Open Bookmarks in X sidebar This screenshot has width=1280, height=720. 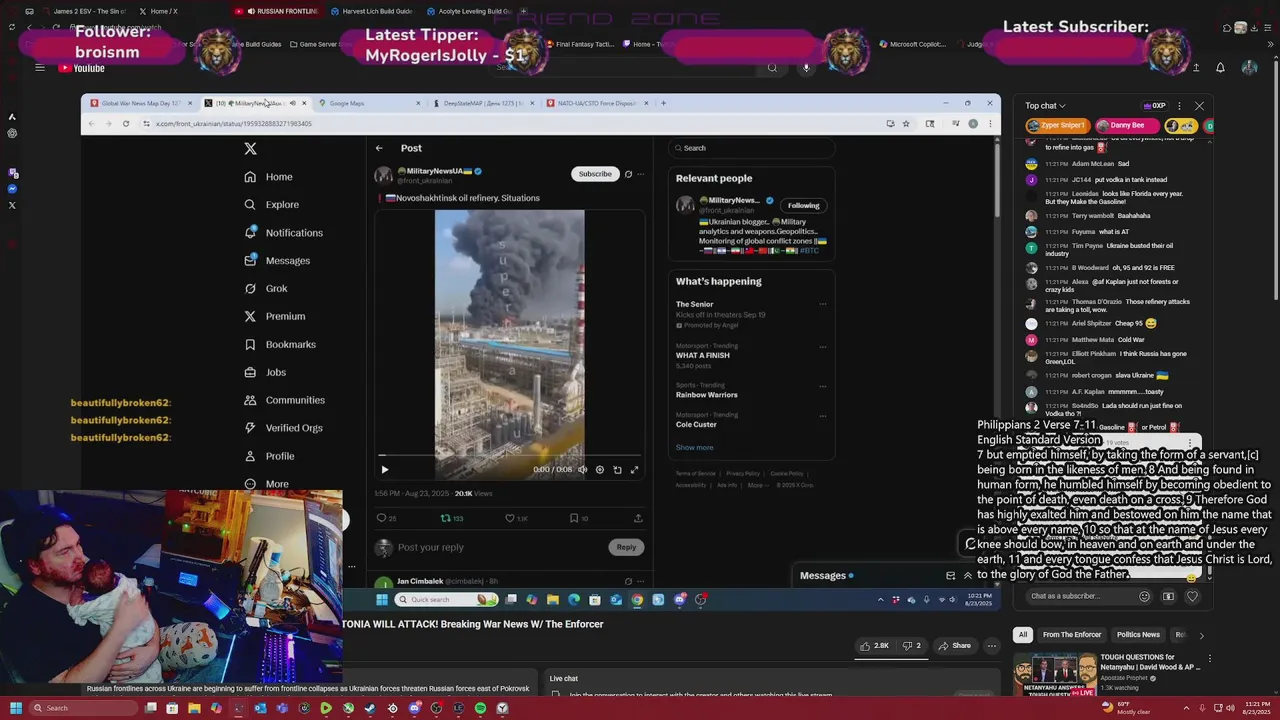coord(280,344)
